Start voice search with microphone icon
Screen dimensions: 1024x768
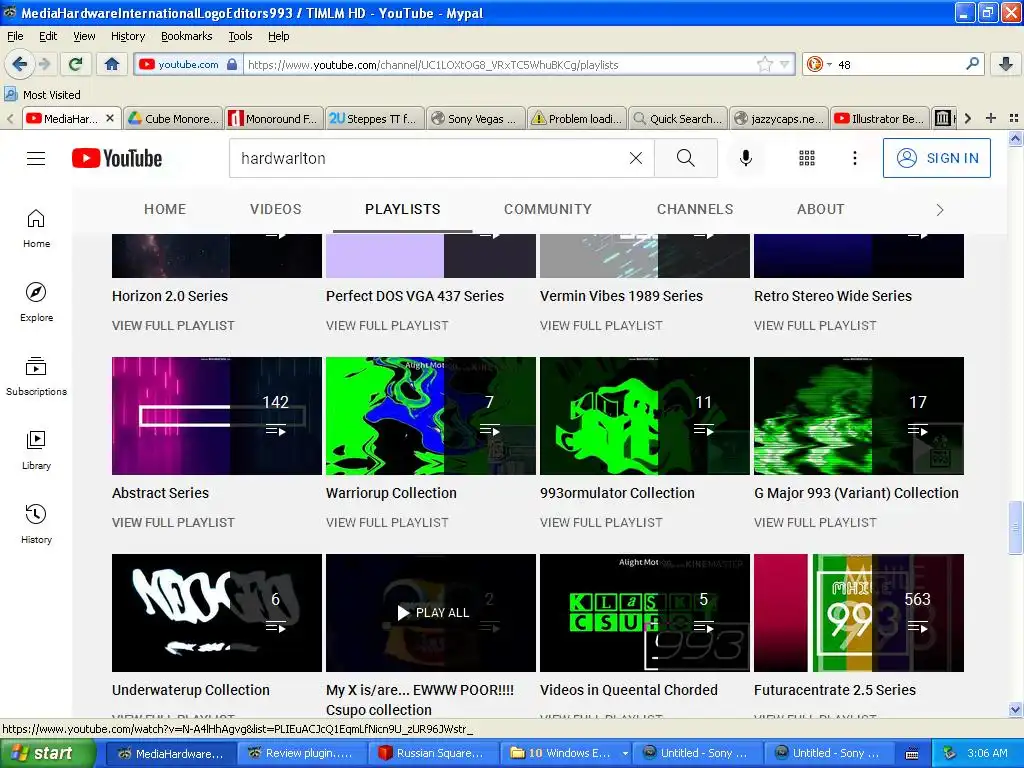(x=746, y=158)
